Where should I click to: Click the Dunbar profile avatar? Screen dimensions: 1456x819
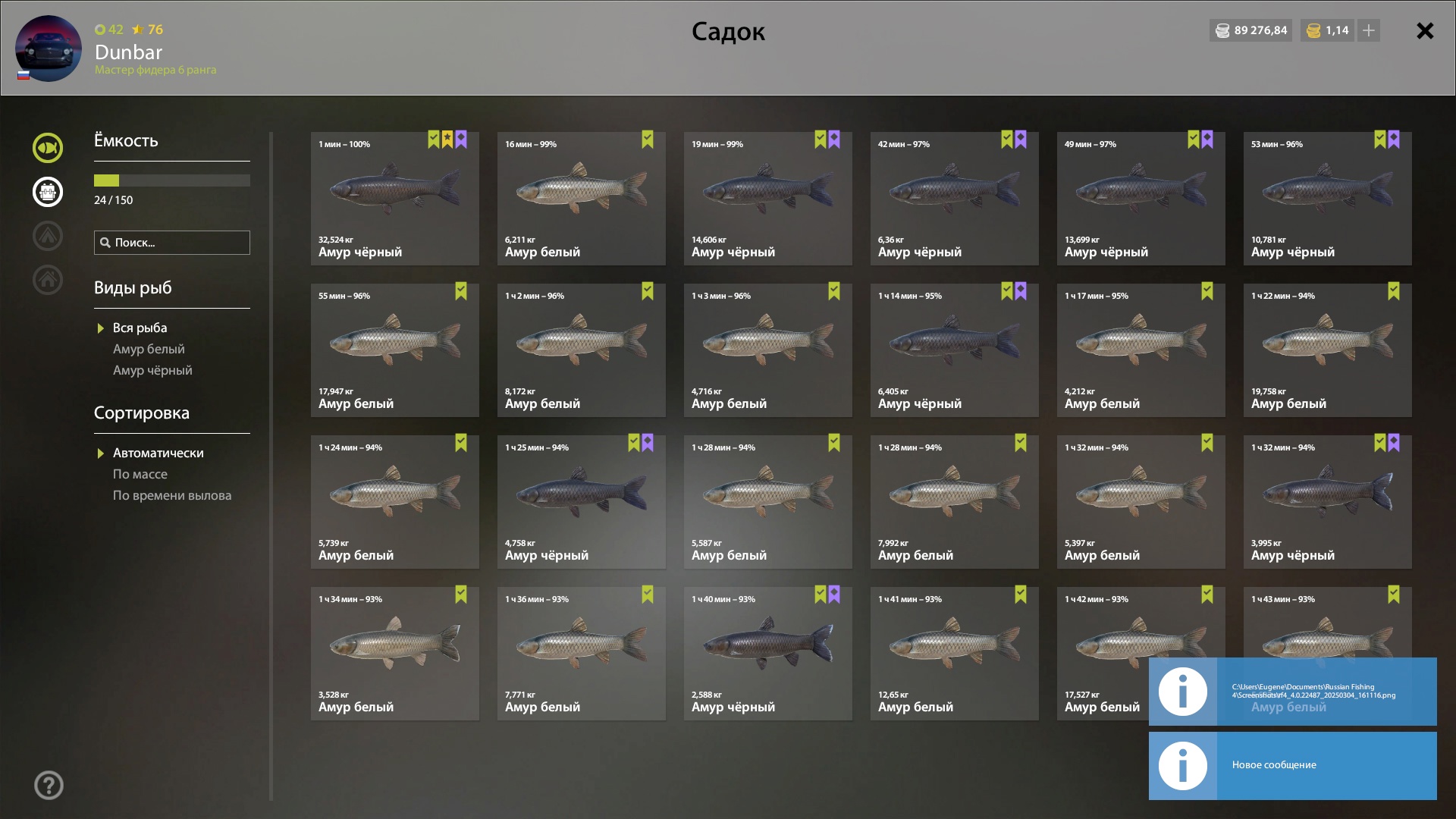pos(49,49)
